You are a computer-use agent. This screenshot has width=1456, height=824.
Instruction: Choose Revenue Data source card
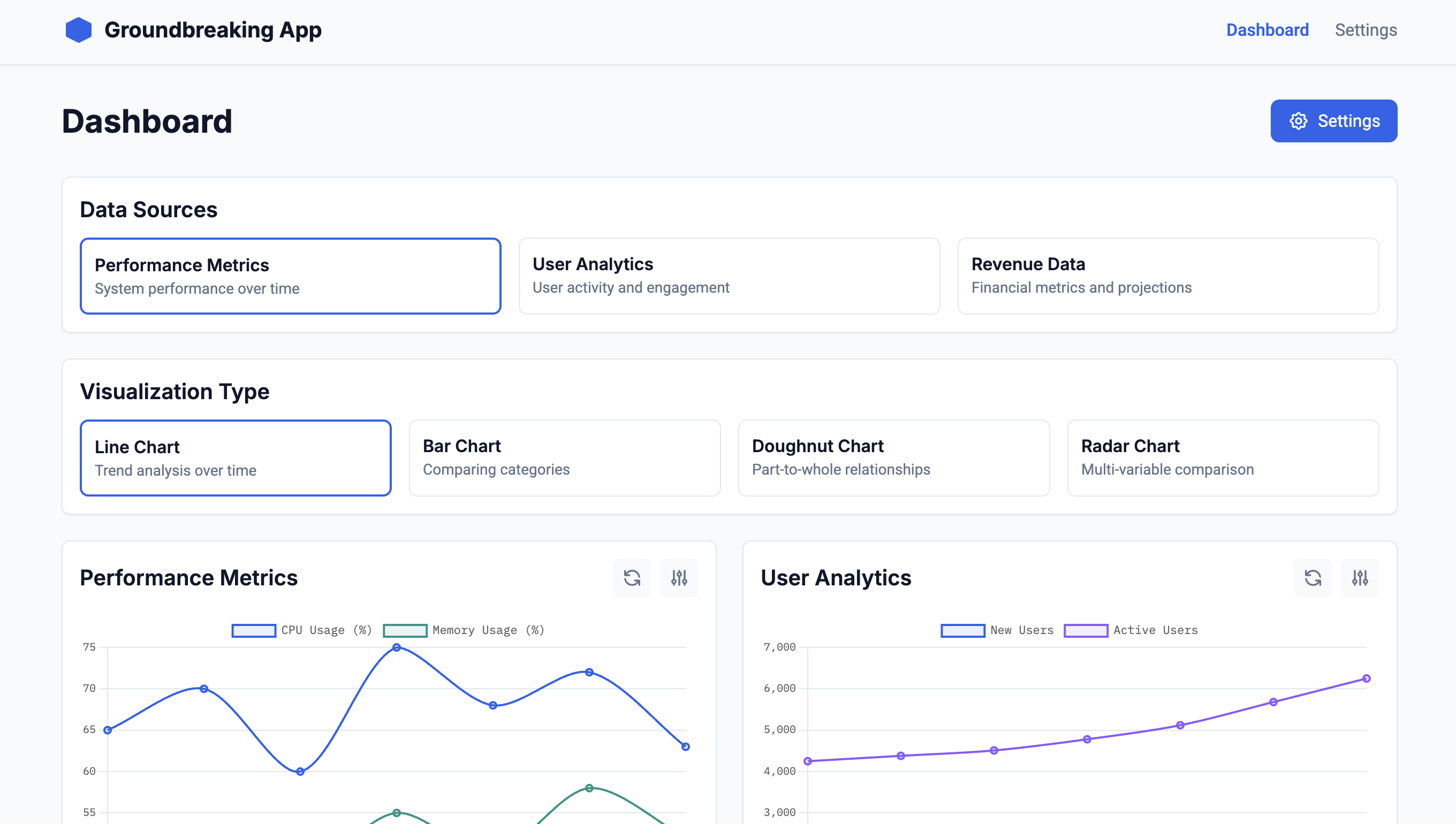click(x=1168, y=276)
